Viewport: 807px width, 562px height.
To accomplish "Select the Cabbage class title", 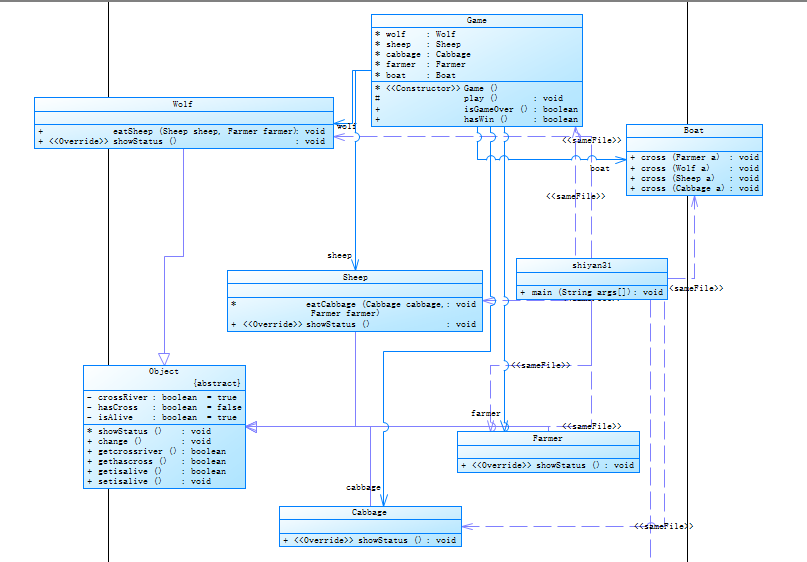I will 369,513.
